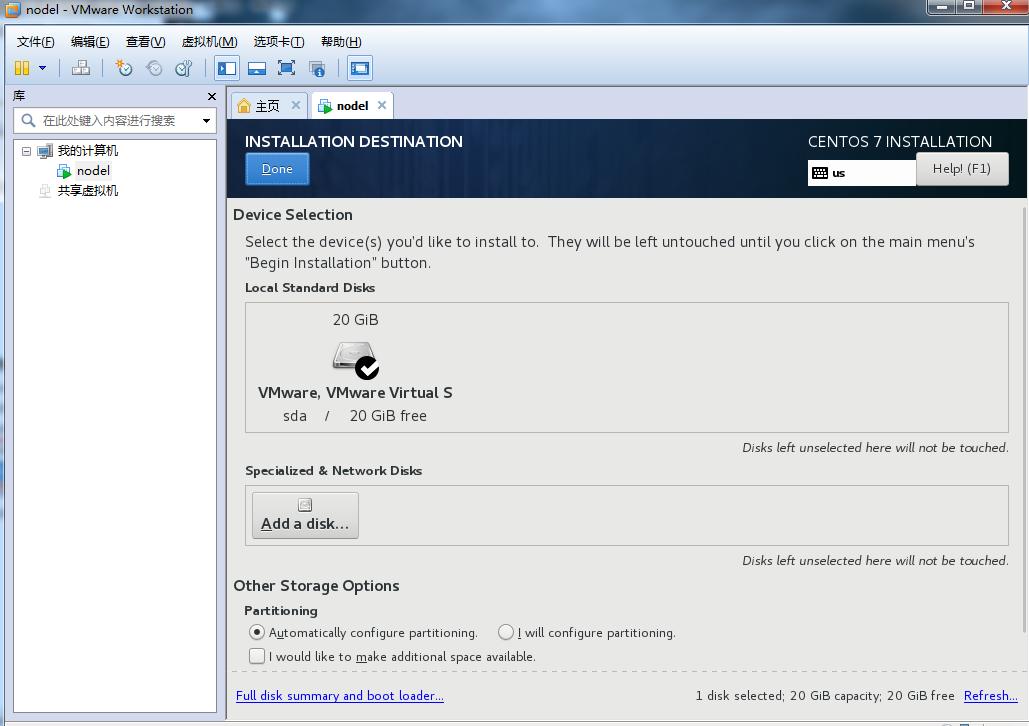Click the Refresh... link
The image size is (1029, 726).
[x=990, y=696]
